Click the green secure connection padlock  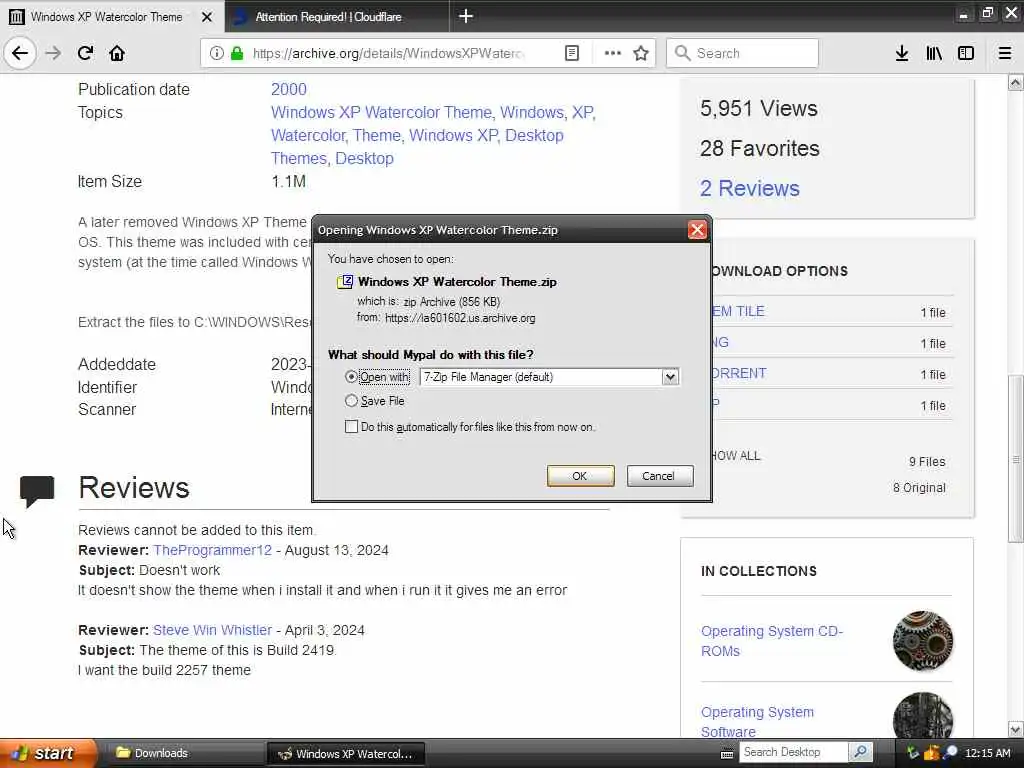[x=237, y=53]
